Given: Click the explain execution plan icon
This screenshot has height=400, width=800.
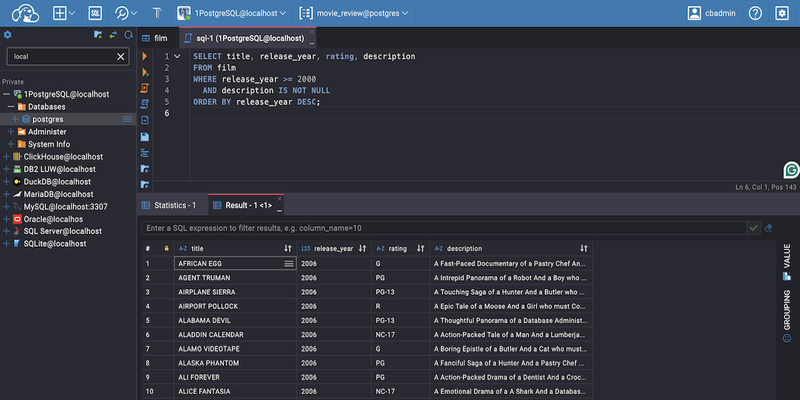Looking at the screenshot, I should pyautogui.click(x=145, y=104).
